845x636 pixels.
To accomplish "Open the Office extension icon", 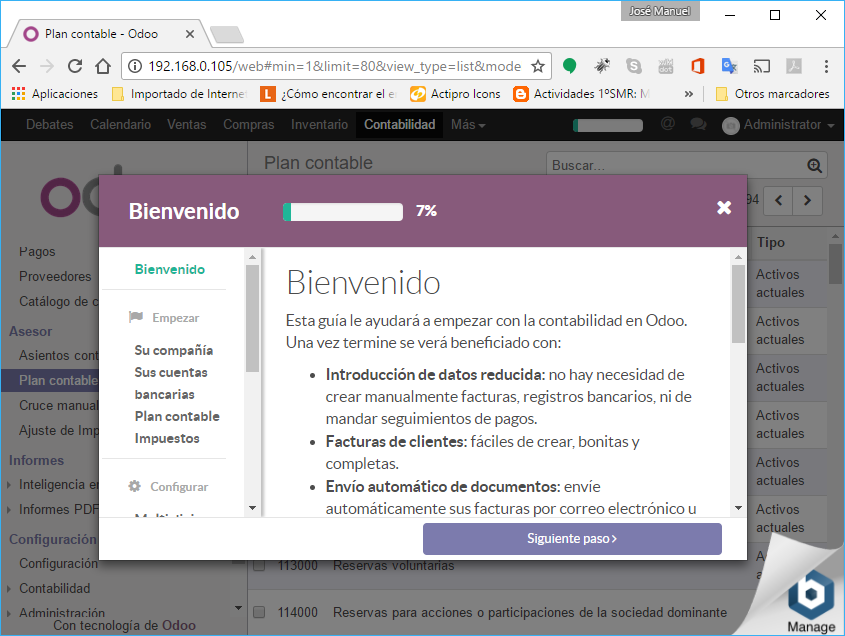I will pos(697,67).
